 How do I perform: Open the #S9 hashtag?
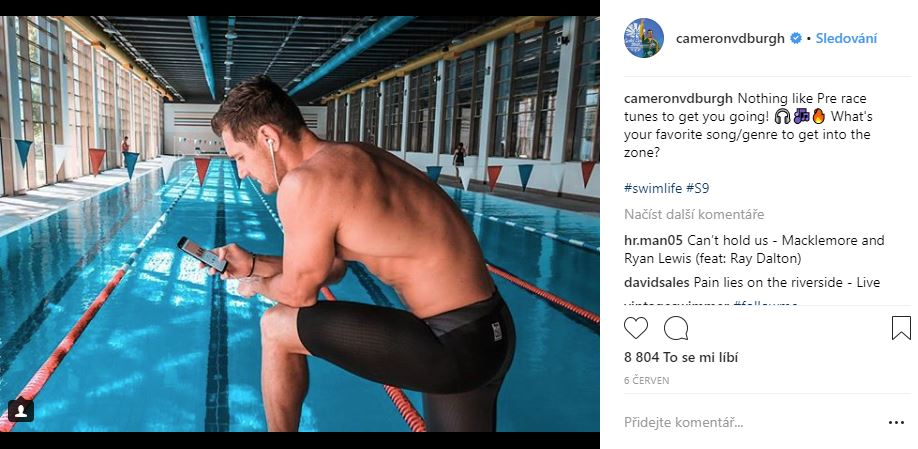click(697, 188)
